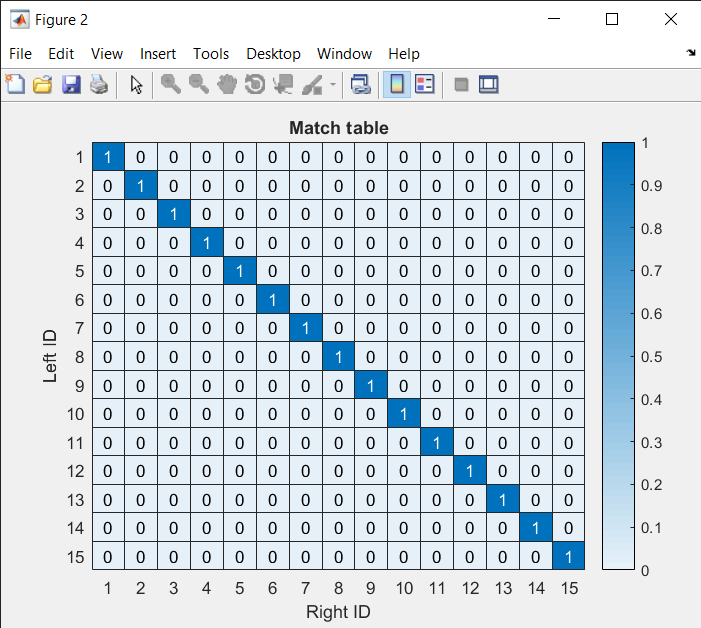This screenshot has width=701, height=628.
Task: Print the figure with the printer icon
Action: 99,84
